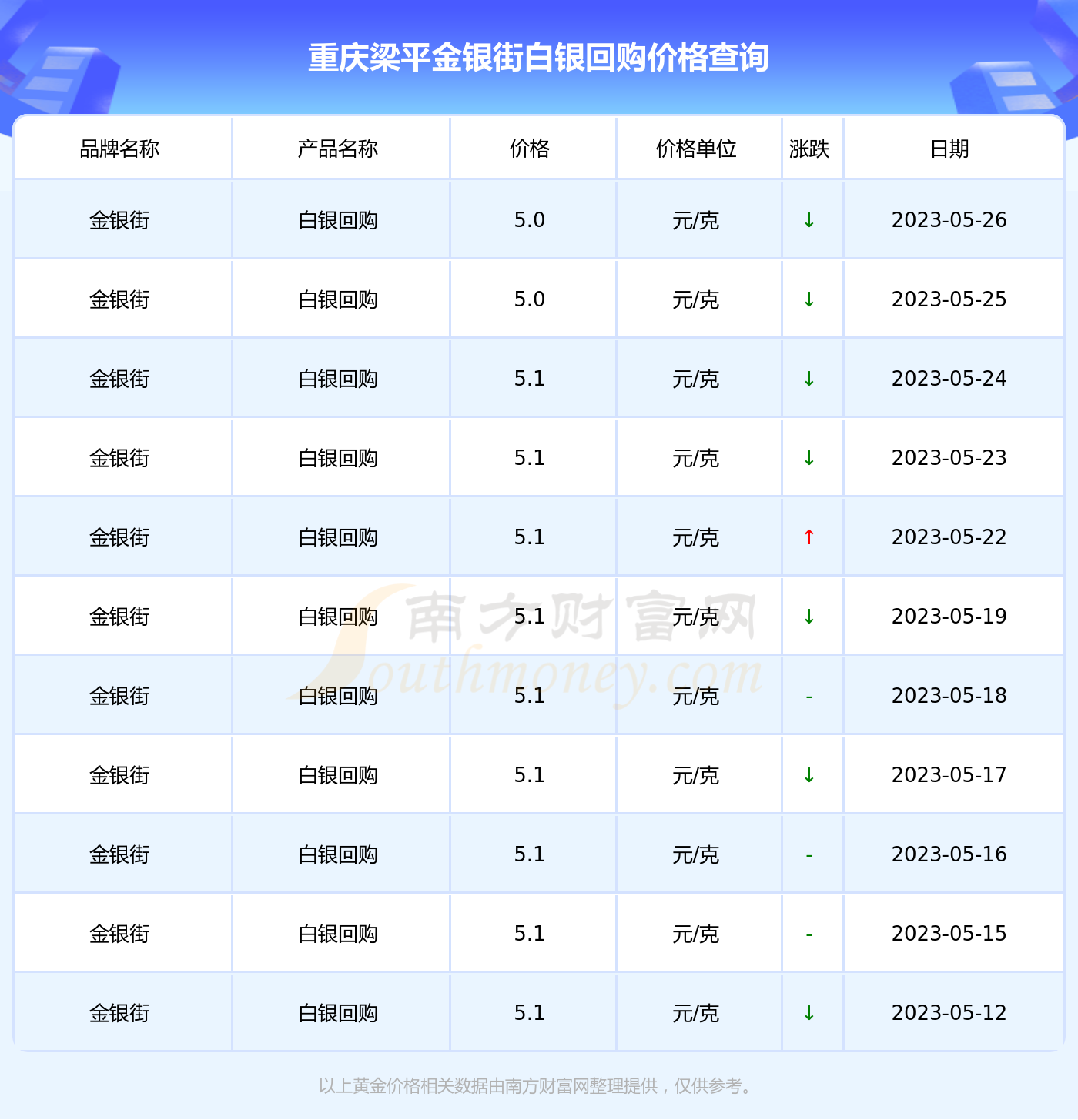
Task: Select the date 2023-05-18
Action: tap(949, 696)
